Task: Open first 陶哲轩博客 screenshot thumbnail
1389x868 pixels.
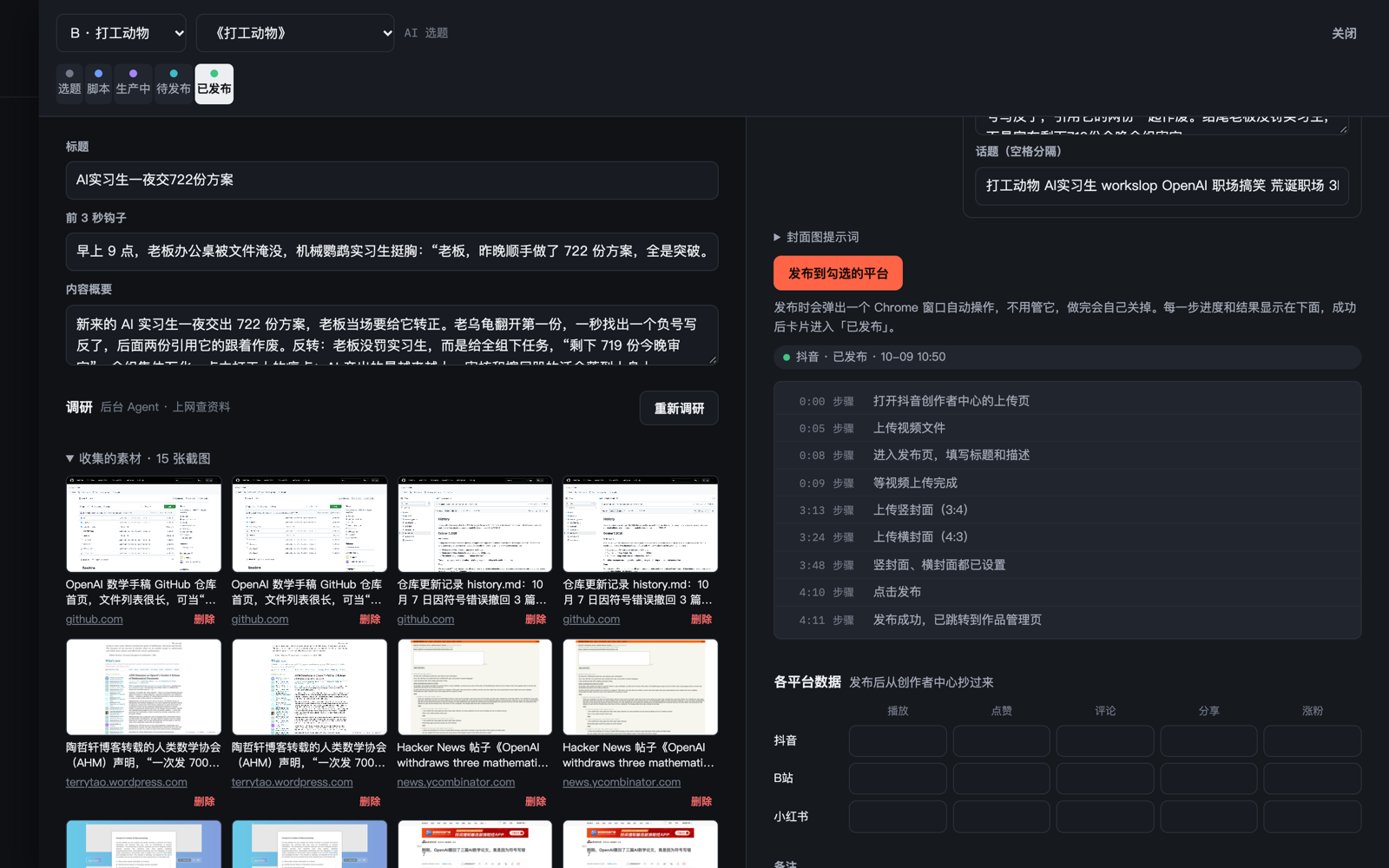Action: [x=144, y=687]
